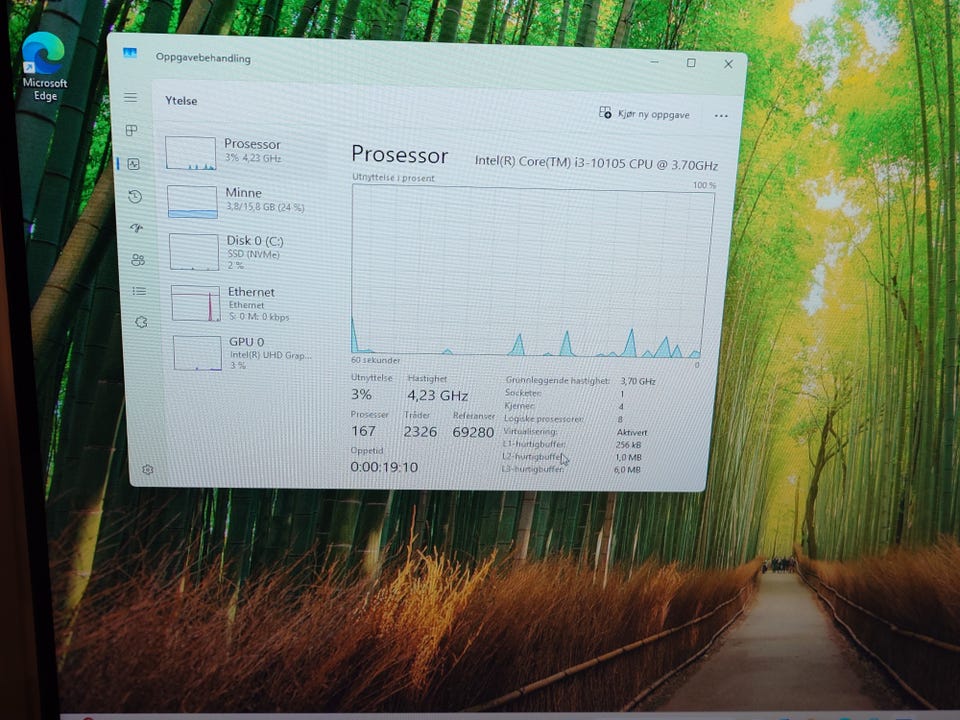Viewport: 960px width, 720px height.
Task: Click the Grunnleggende hastighet 3,70 GHz value
Action: tap(637, 381)
